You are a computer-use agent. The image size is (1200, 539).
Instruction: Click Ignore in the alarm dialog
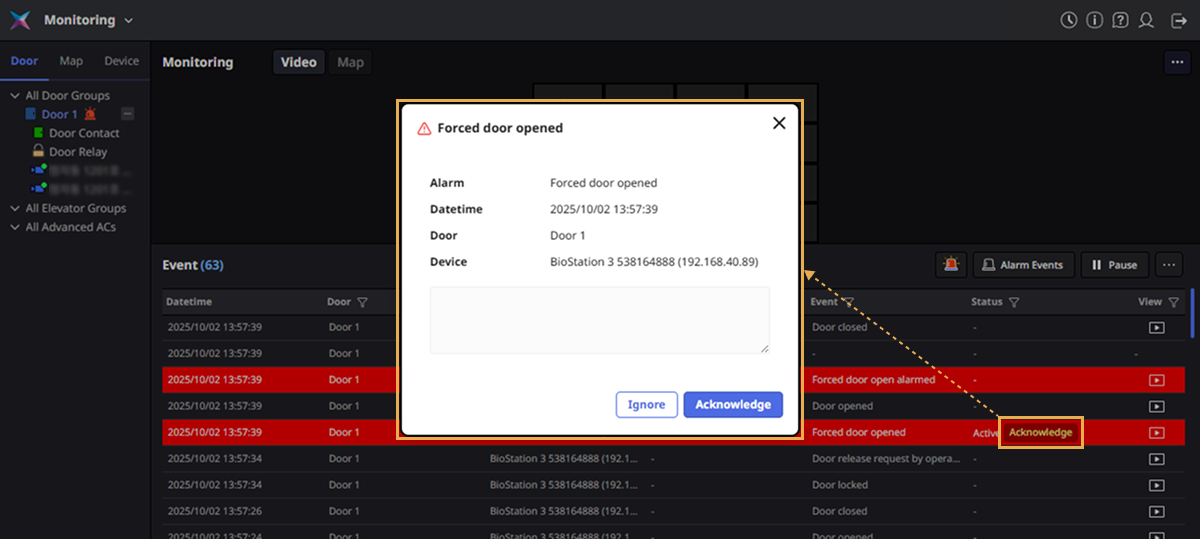(646, 404)
